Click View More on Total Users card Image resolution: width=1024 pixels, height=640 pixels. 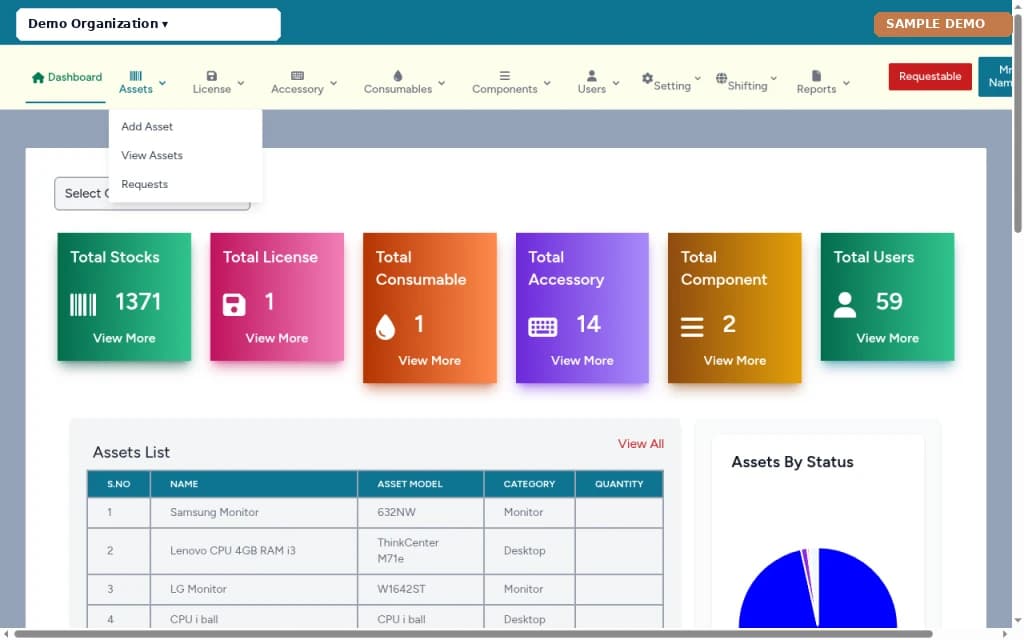point(888,338)
